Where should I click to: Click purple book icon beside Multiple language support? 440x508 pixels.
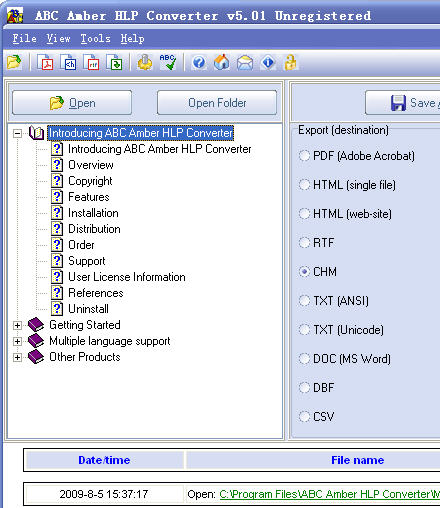tap(36, 341)
